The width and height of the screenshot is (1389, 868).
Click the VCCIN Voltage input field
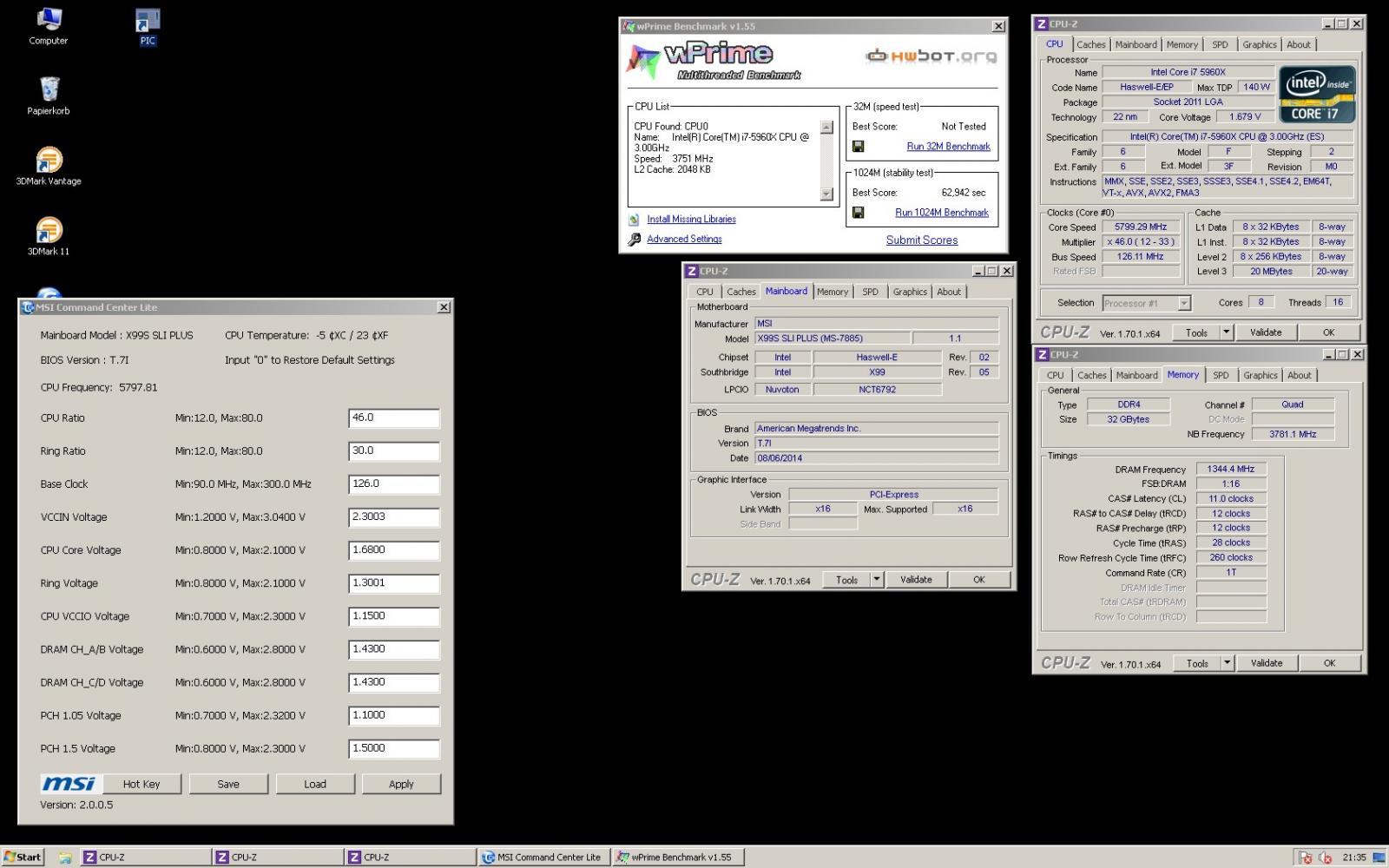[x=394, y=517]
